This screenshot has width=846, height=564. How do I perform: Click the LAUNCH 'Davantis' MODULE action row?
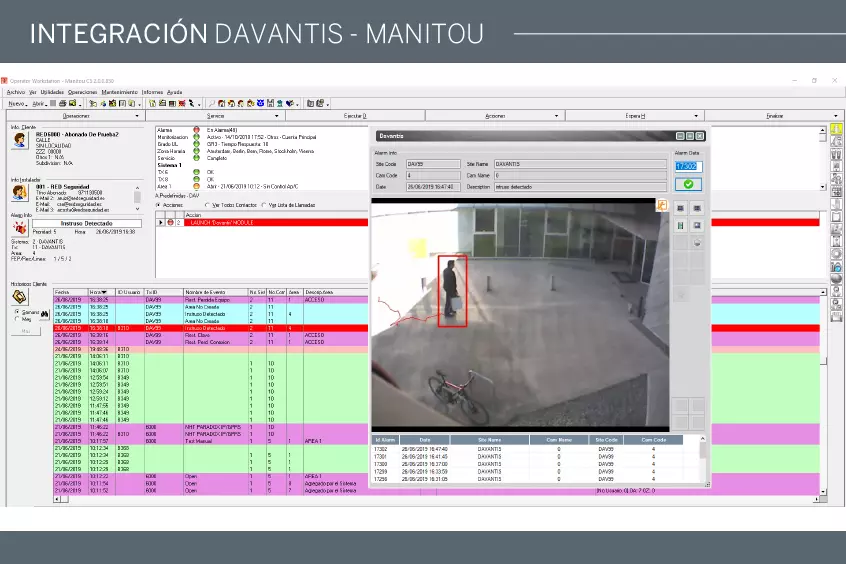pos(262,222)
